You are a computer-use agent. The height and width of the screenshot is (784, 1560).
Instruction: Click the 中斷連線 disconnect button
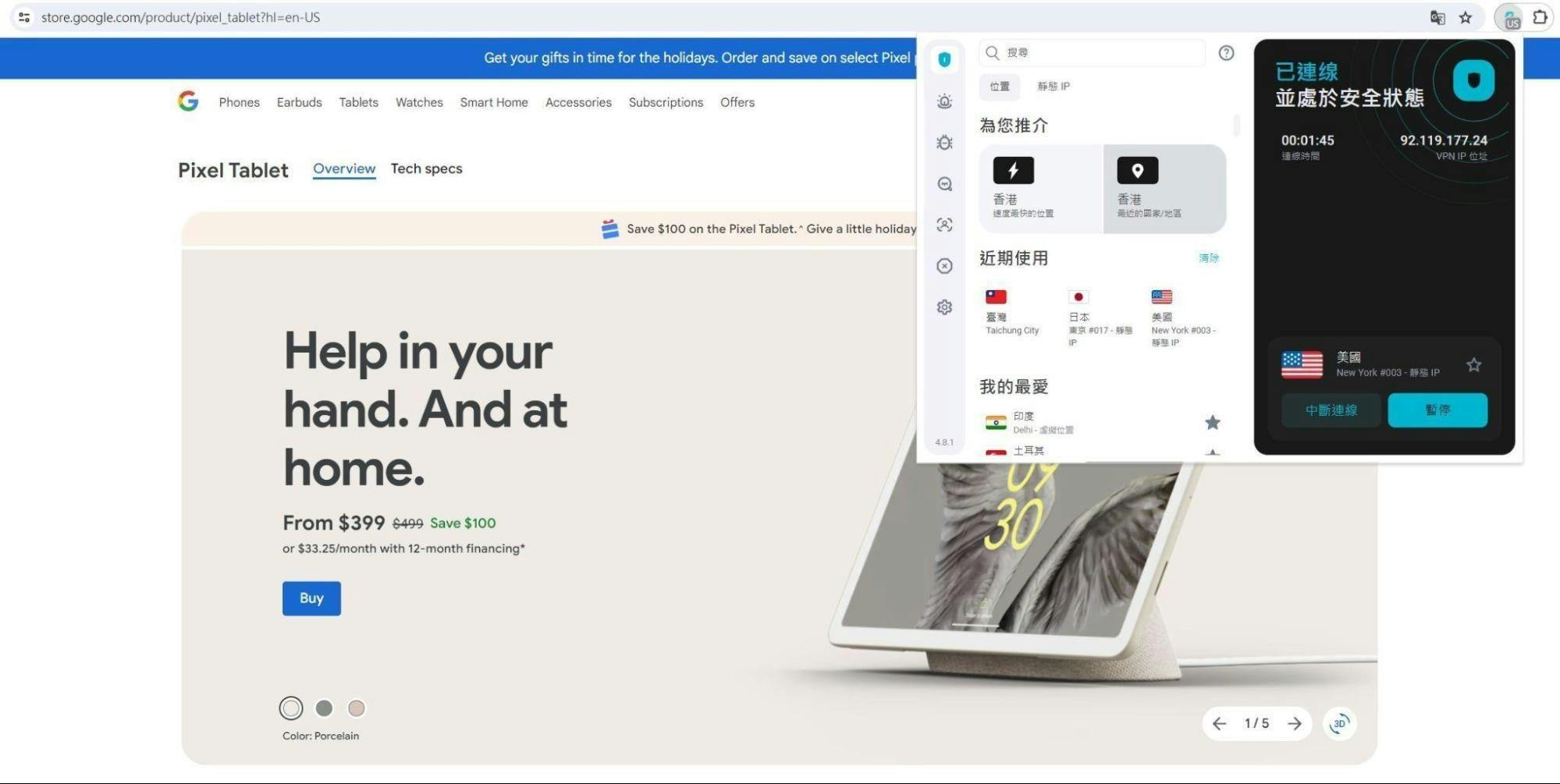tap(1331, 410)
